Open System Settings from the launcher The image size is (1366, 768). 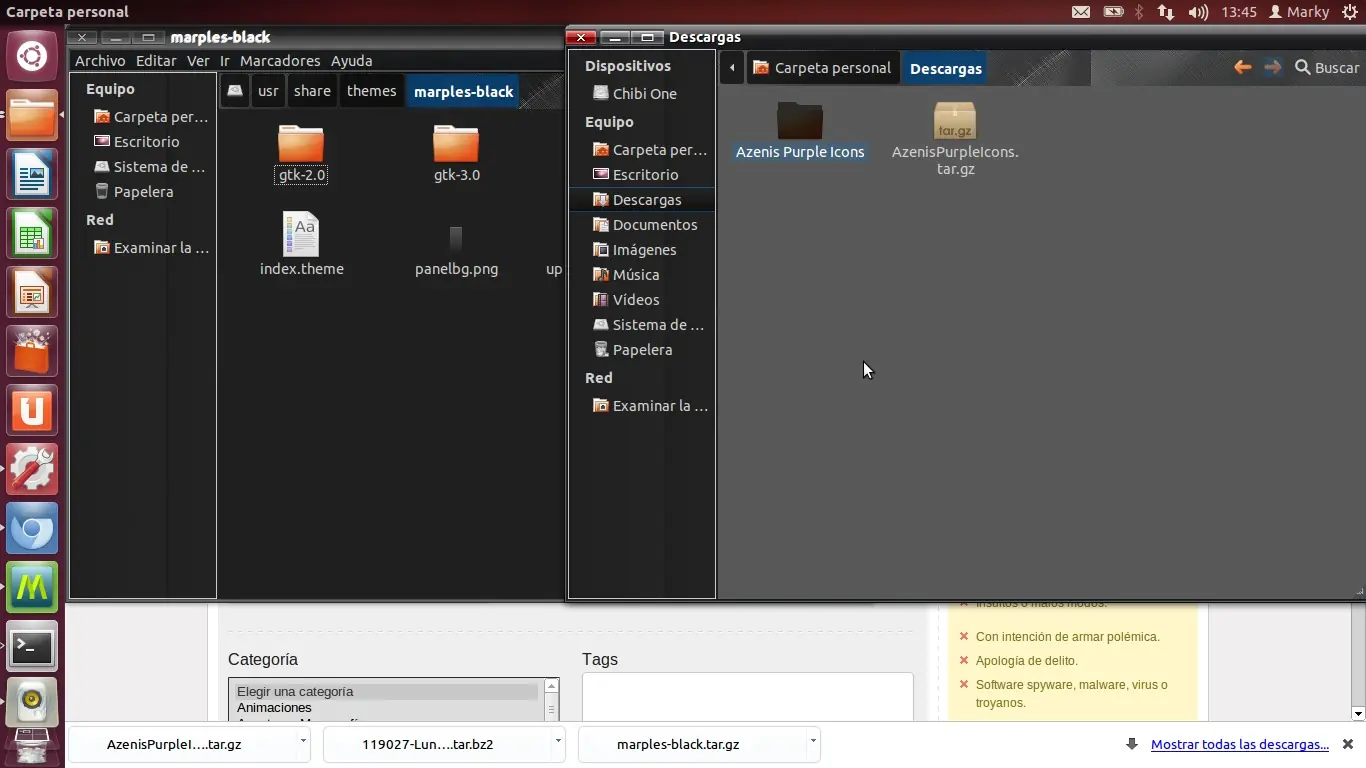[x=32, y=469]
